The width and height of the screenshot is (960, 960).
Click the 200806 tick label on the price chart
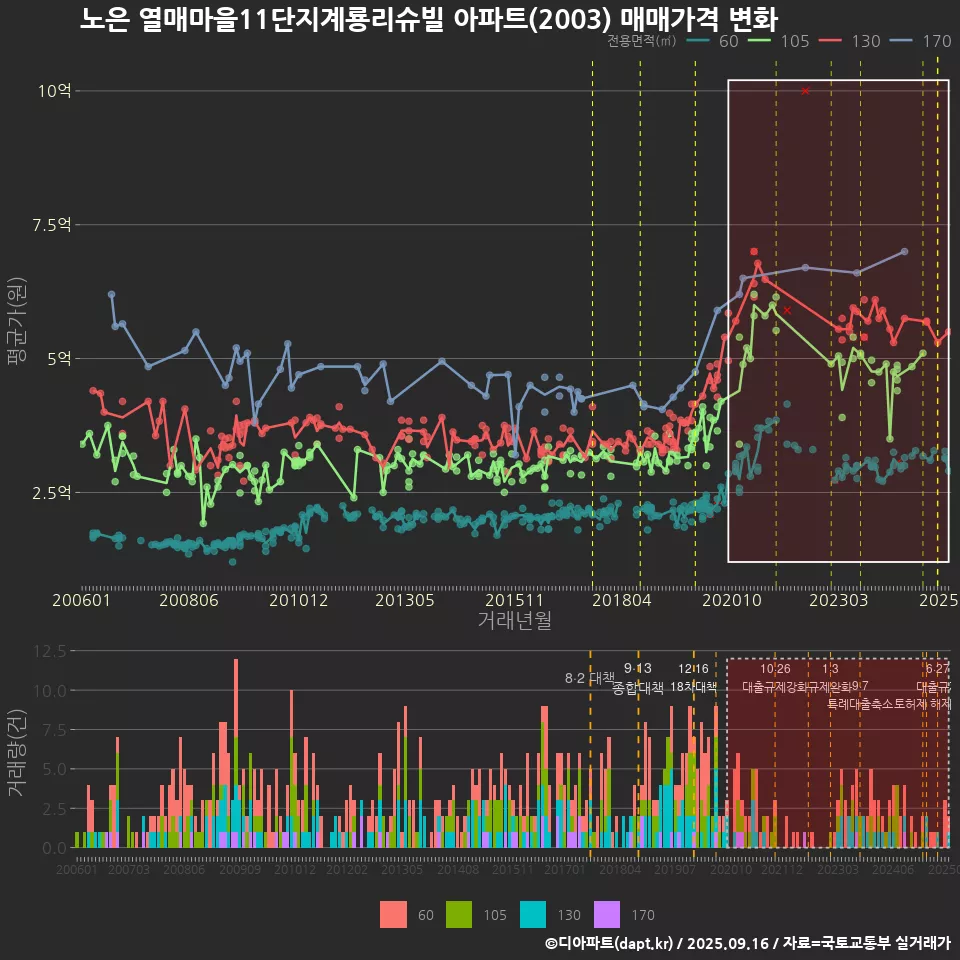(189, 600)
